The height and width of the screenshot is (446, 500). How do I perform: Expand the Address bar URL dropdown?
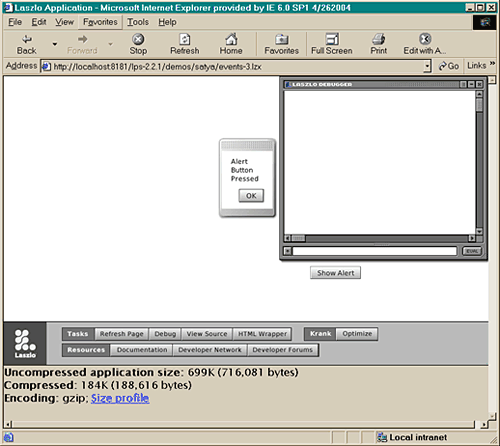(x=427, y=66)
